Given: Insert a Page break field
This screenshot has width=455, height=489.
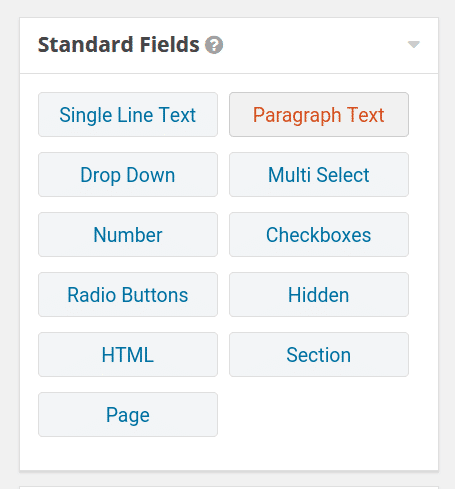Looking at the screenshot, I should coord(128,415).
